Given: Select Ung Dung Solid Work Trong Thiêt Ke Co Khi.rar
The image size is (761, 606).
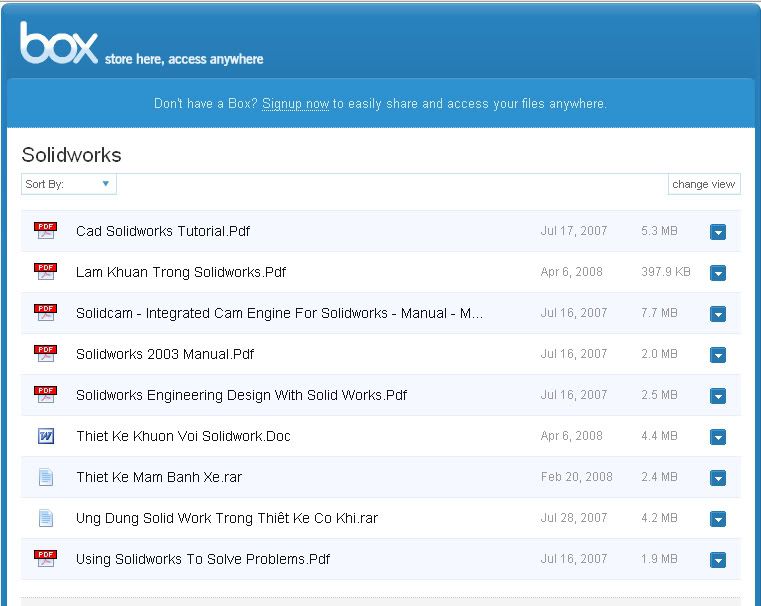Looking at the screenshot, I should pos(227,518).
